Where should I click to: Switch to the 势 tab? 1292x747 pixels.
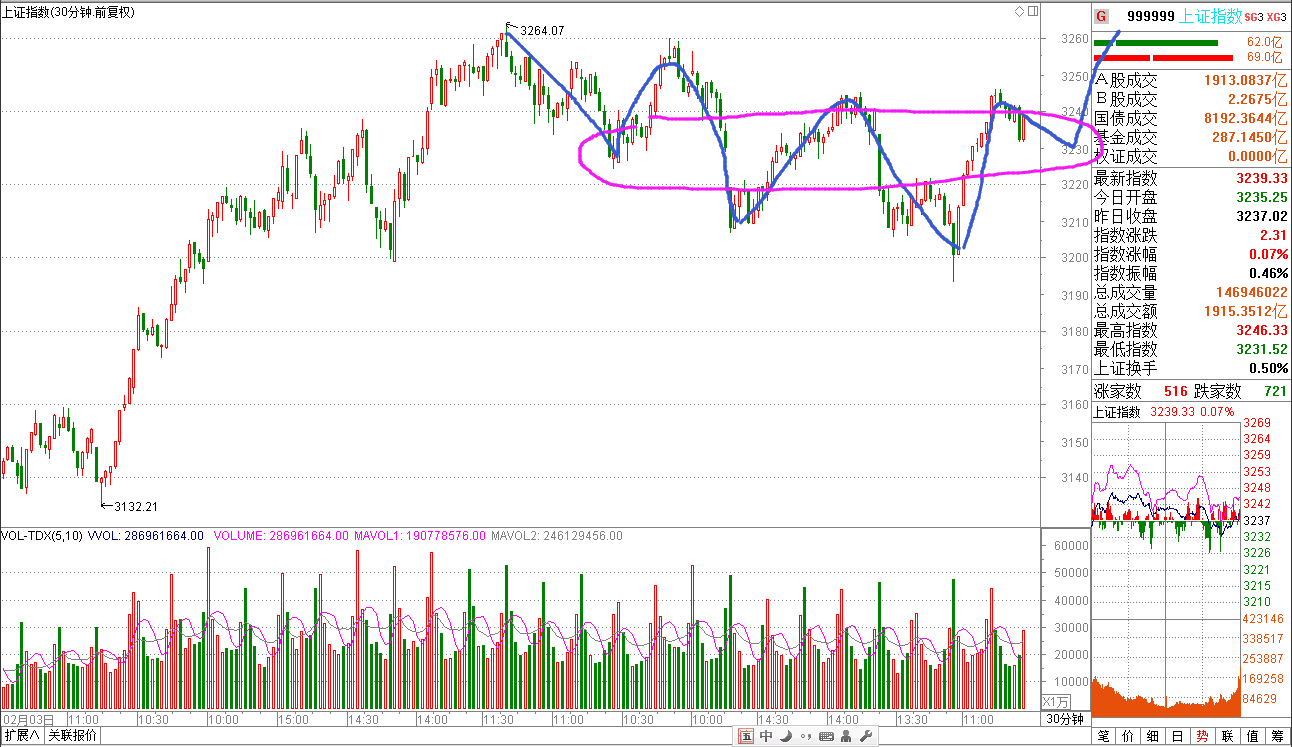pyautogui.click(x=1202, y=736)
